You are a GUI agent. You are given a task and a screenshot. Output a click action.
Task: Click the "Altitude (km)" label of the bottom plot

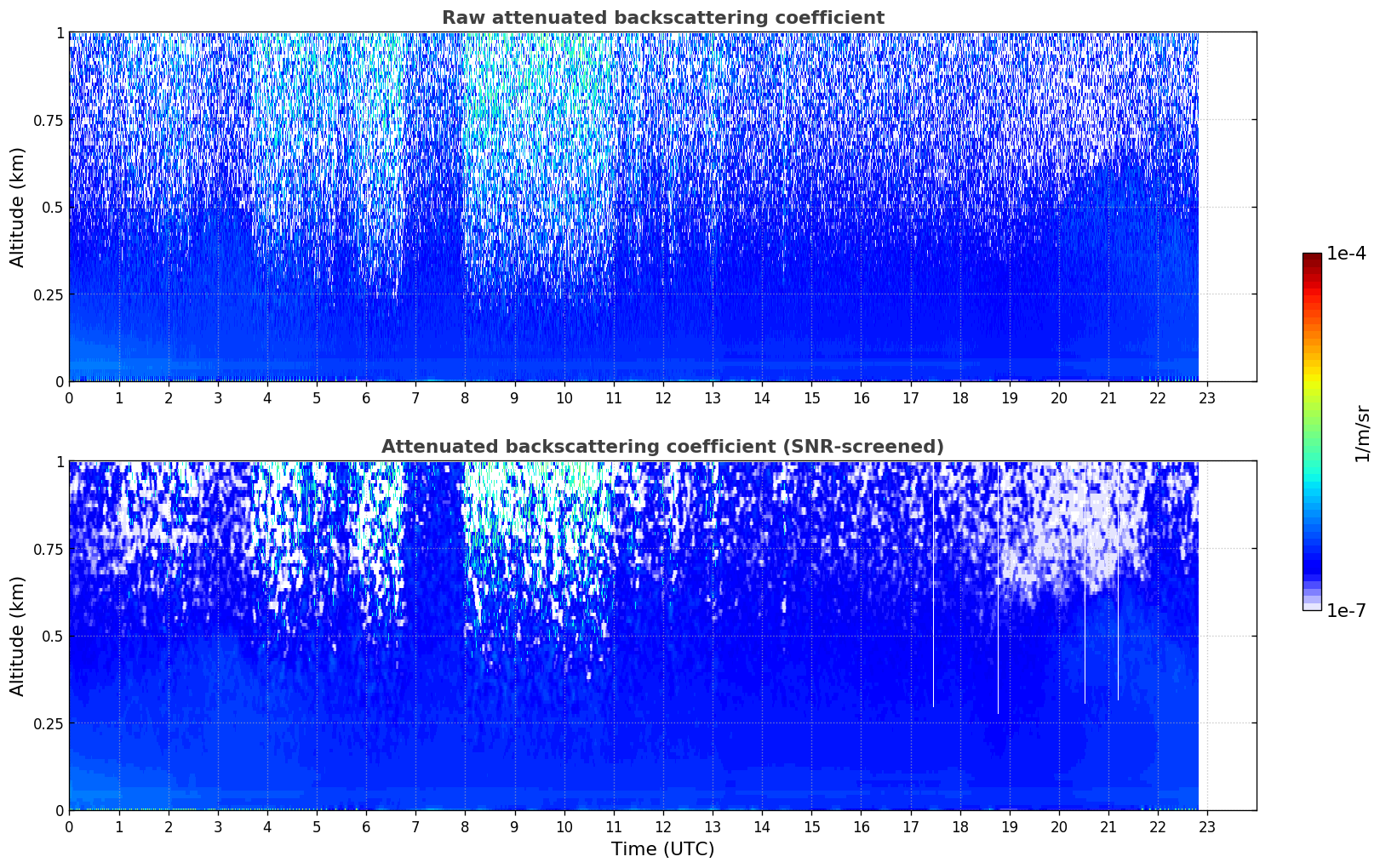[18, 636]
